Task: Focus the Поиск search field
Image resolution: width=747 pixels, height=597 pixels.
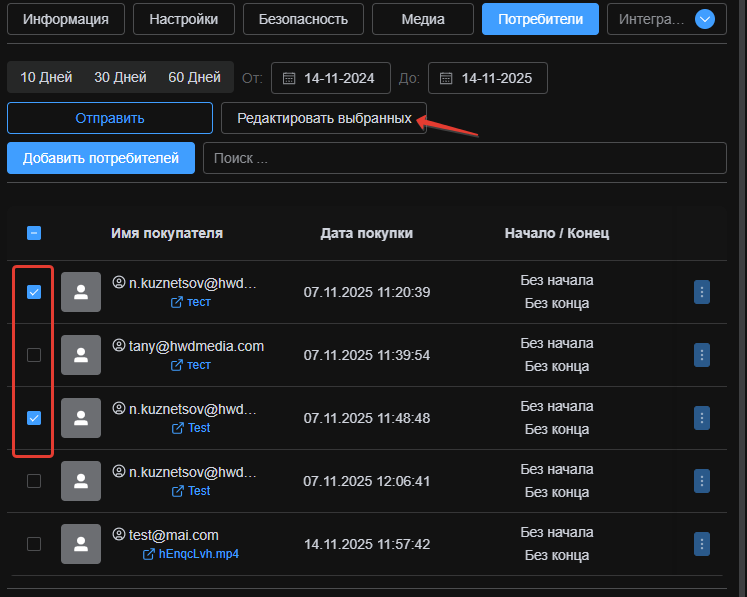Action: pyautogui.click(x=464, y=158)
